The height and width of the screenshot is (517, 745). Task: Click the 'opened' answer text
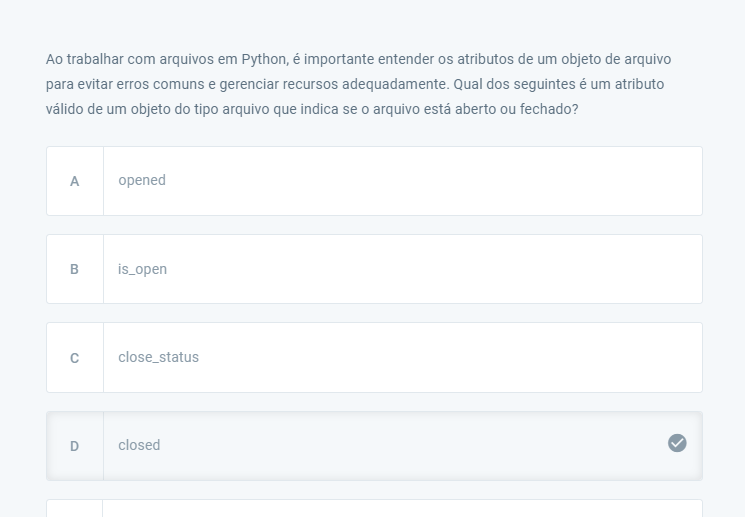click(x=142, y=181)
